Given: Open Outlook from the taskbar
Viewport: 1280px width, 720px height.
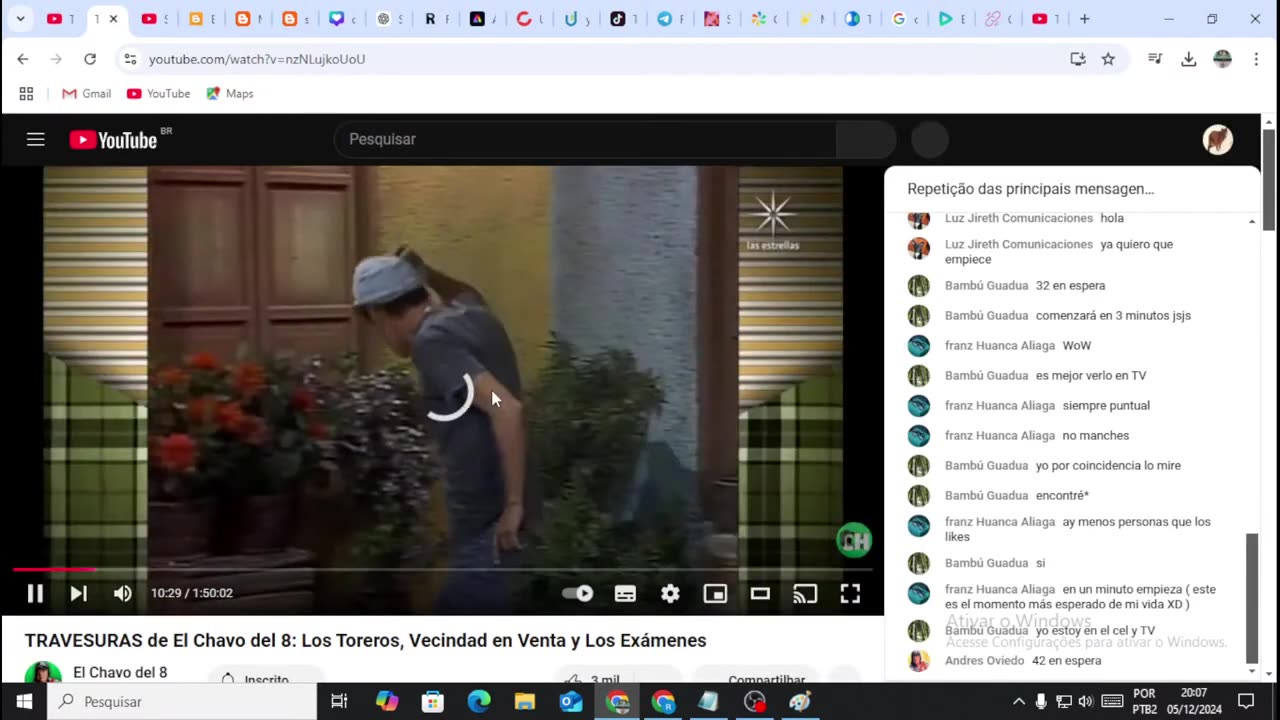Looking at the screenshot, I should click(x=571, y=701).
